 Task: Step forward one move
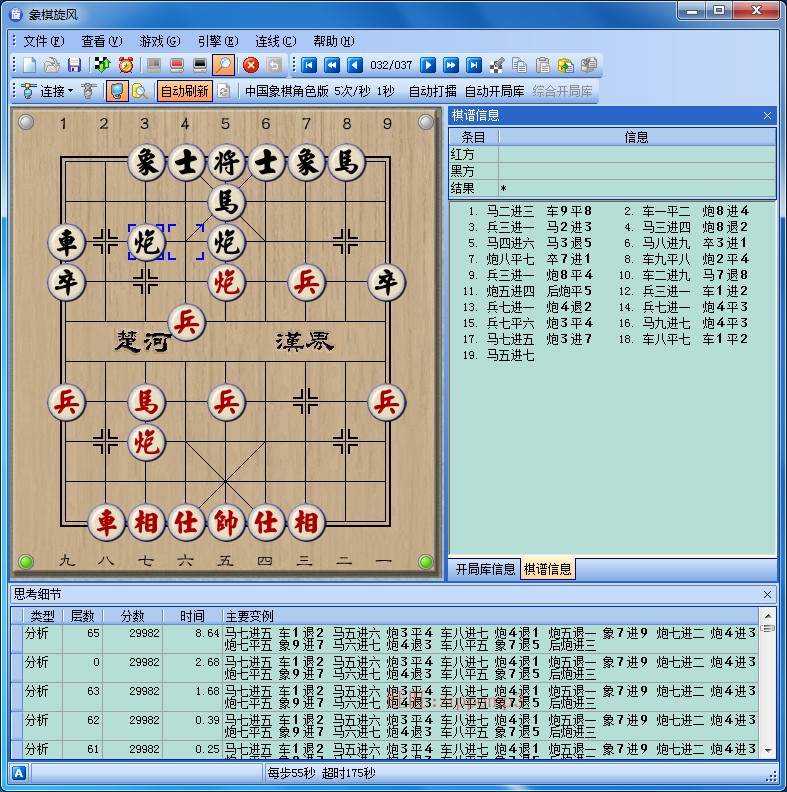(x=428, y=65)
